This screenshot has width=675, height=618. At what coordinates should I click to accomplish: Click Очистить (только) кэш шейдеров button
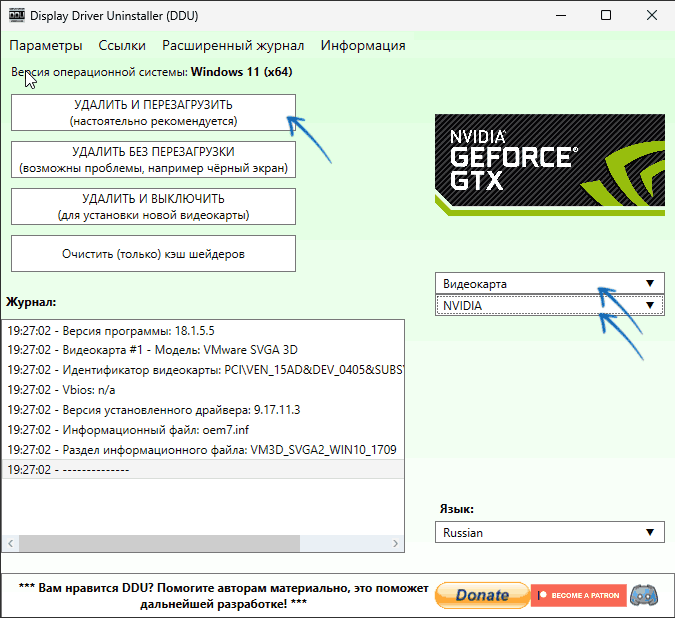[x=153, y=253]
